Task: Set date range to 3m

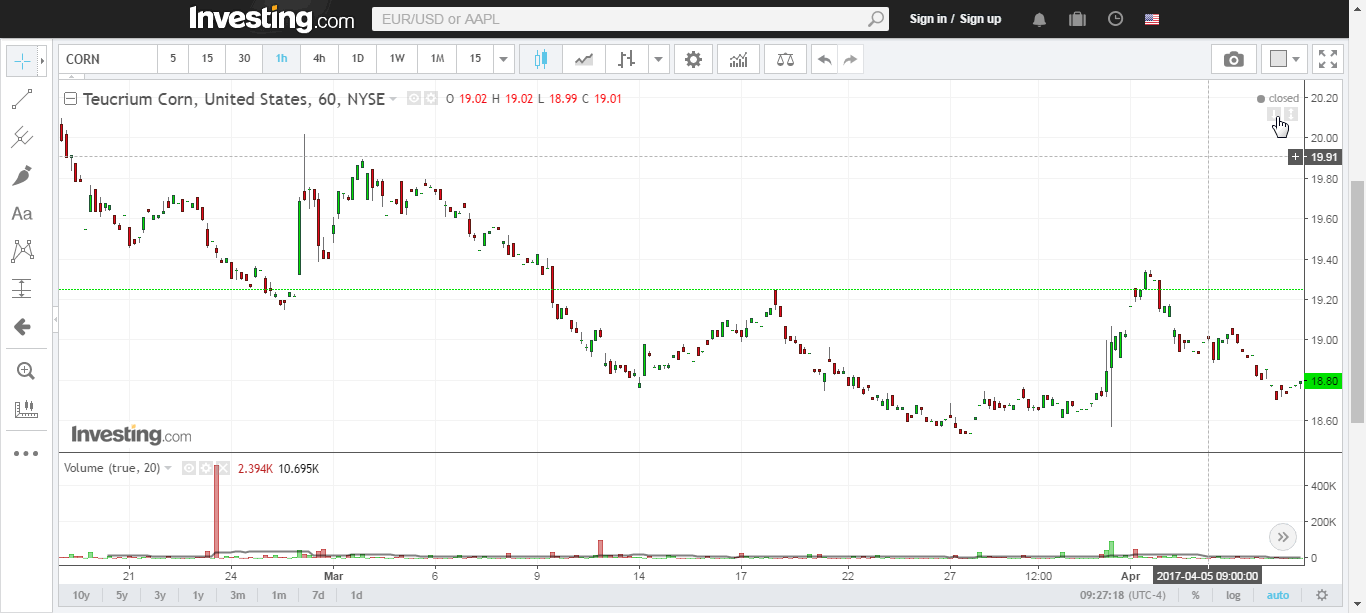Action: click(237, 595)
